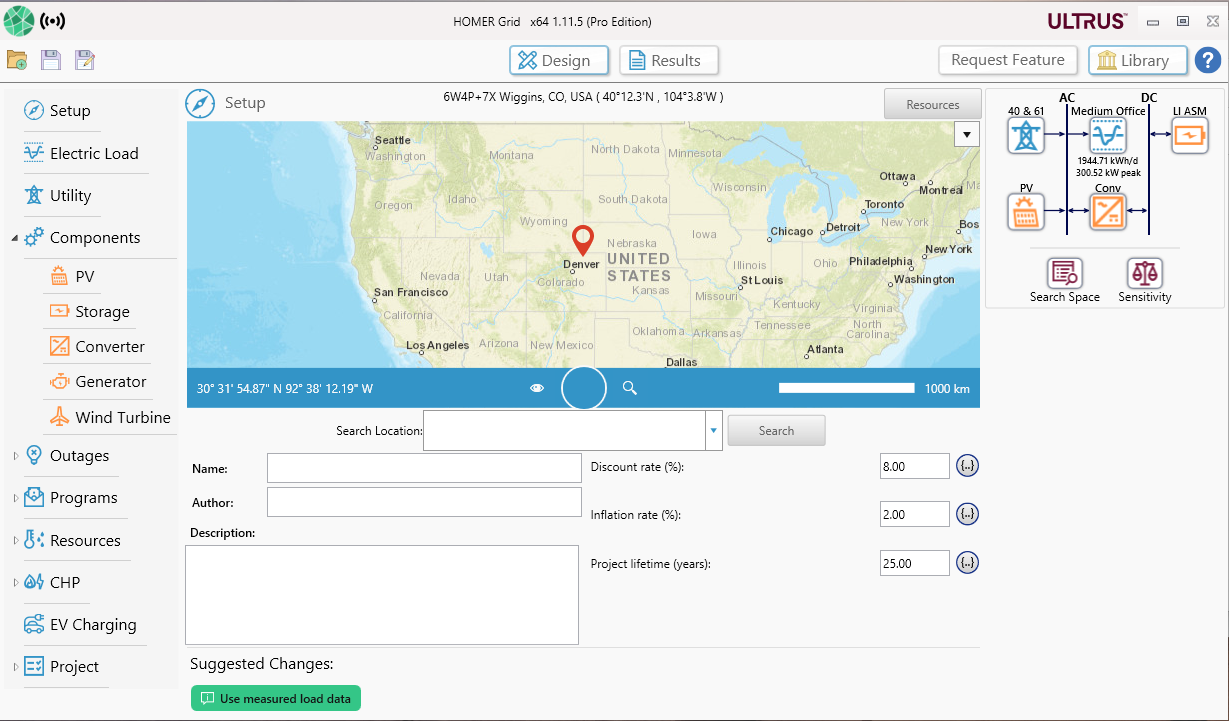Click the magnifier zoom icon on map bar

[x=630, y=388]
